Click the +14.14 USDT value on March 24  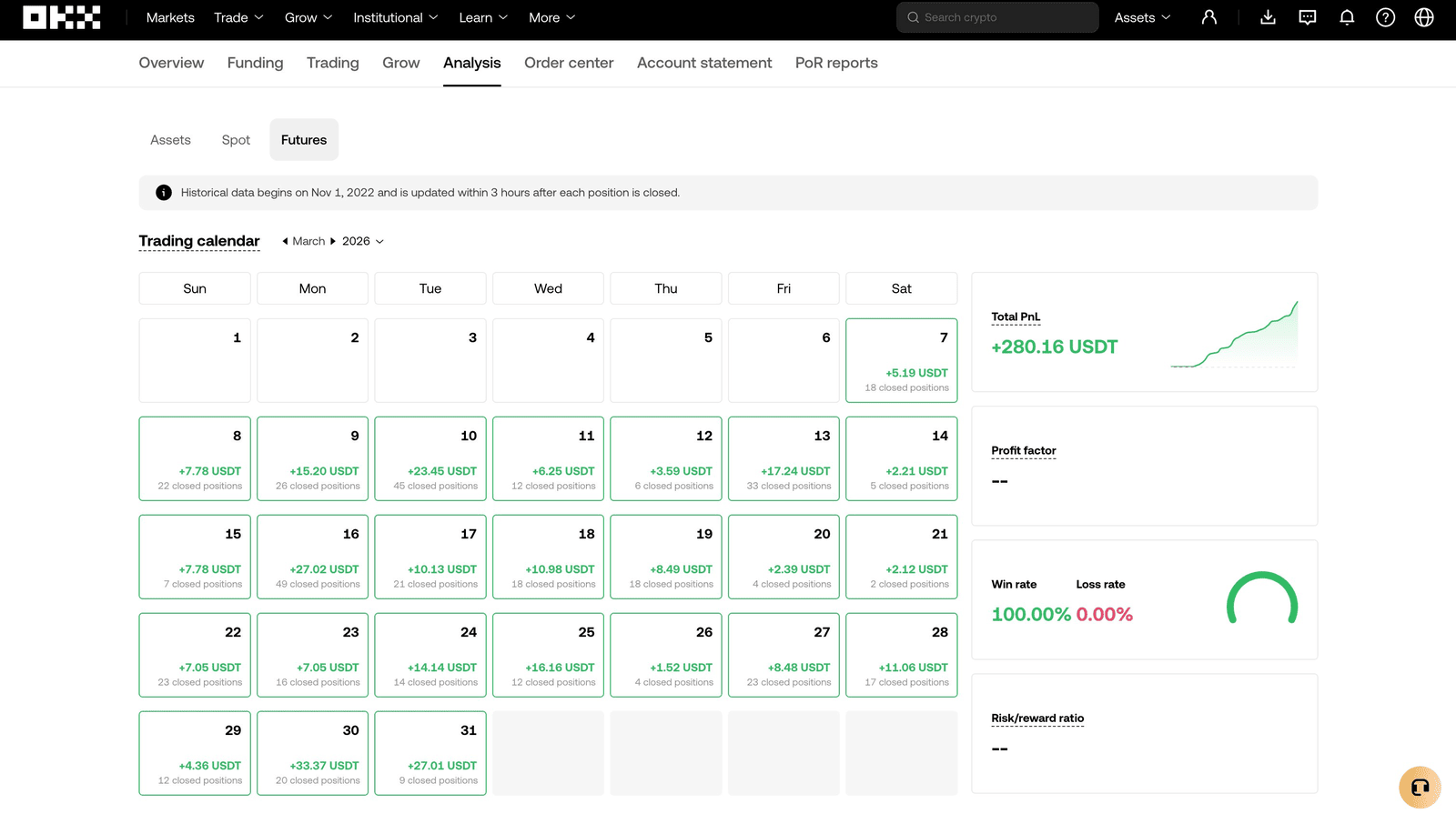(x=442, y=668)
